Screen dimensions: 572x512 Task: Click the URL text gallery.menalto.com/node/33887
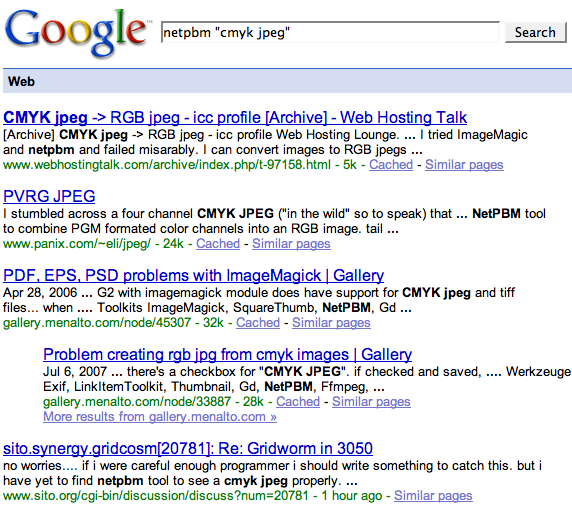click(137, 401)
